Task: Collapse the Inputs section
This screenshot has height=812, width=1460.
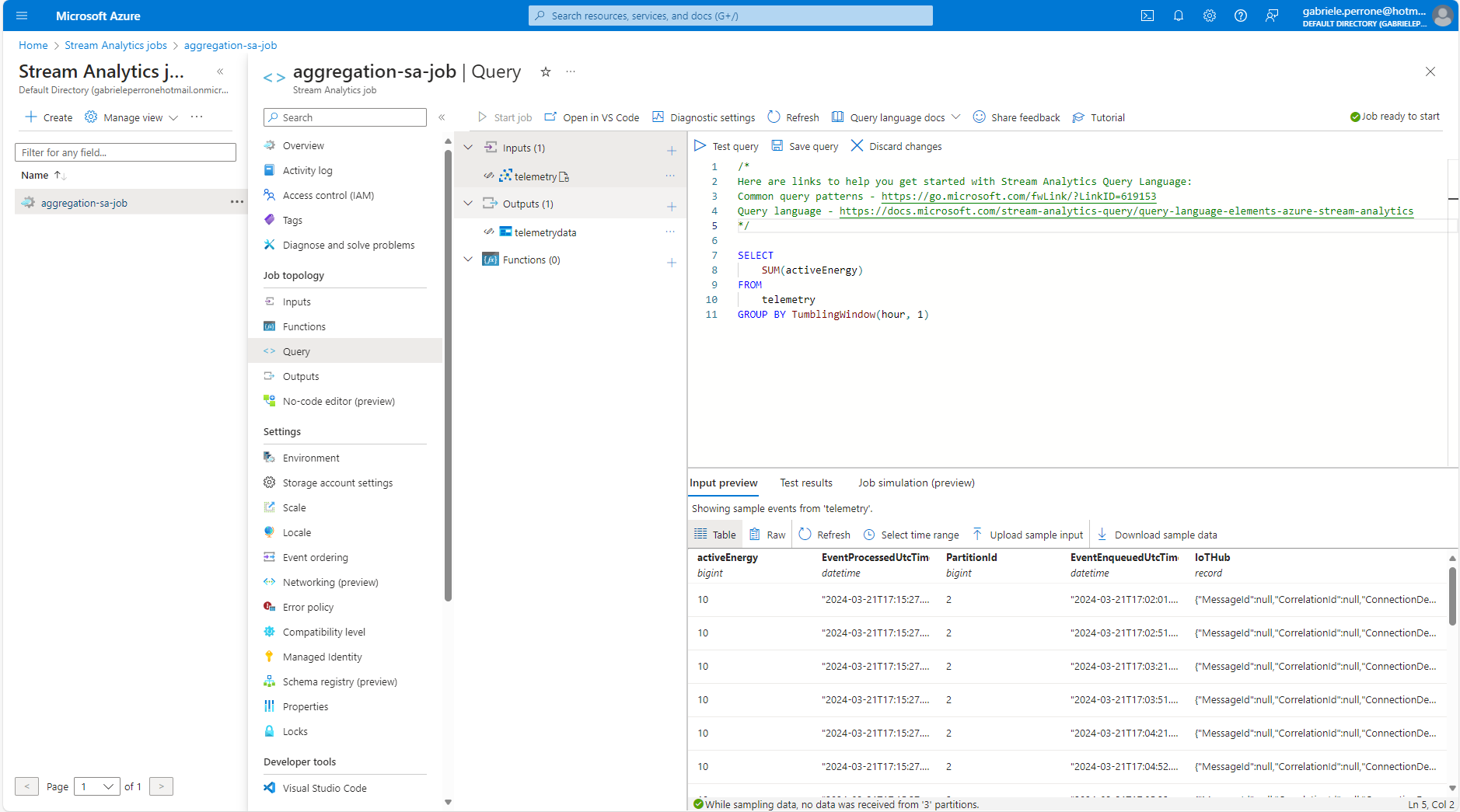Action: coord(468,147)
